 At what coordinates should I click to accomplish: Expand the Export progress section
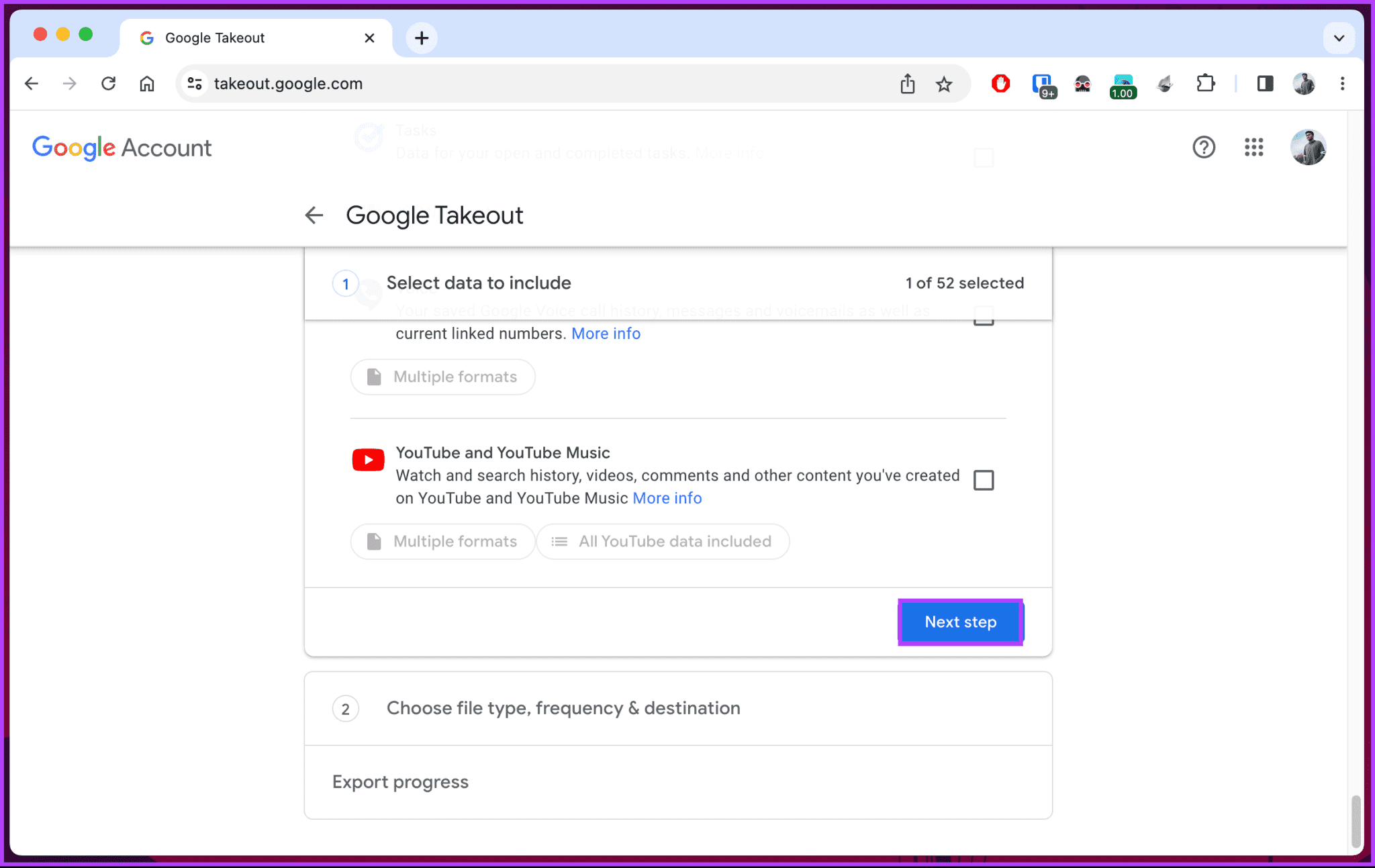(x=678, y=782)
